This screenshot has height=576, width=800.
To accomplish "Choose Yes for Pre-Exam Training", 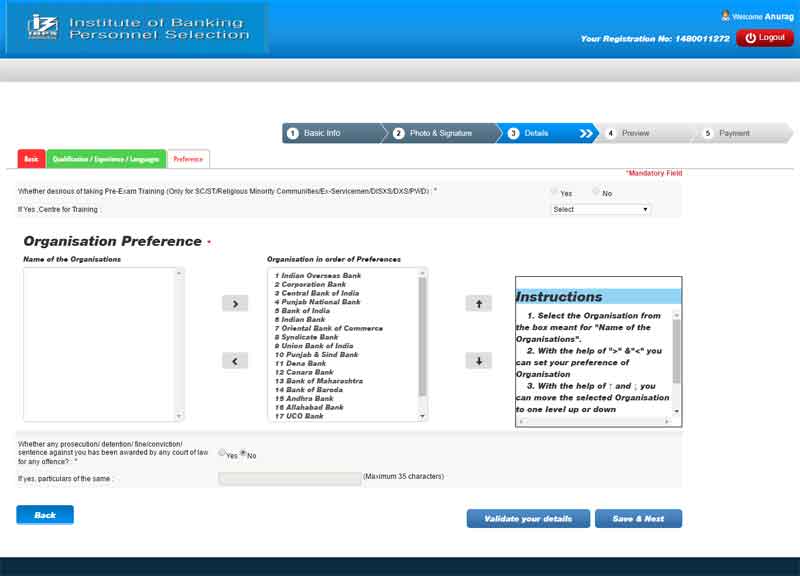I will (x=554, y=192).
